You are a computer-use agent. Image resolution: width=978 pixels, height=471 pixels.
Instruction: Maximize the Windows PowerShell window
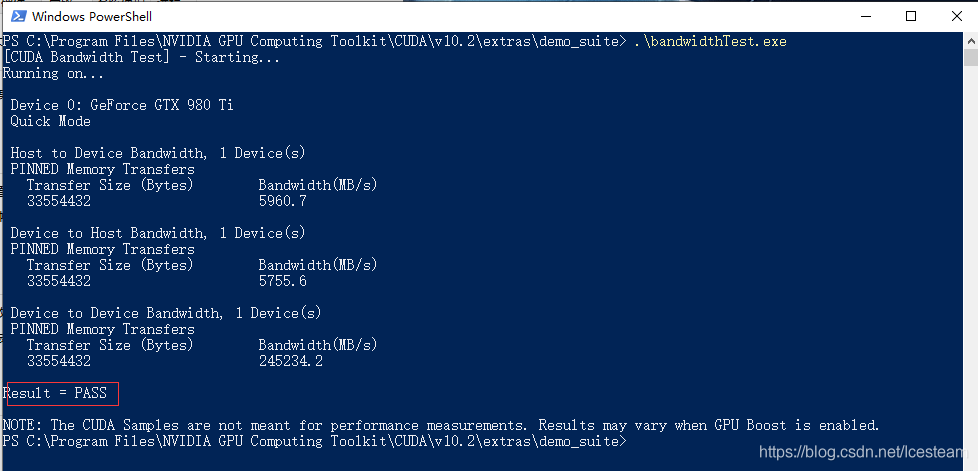pos(911,17)
